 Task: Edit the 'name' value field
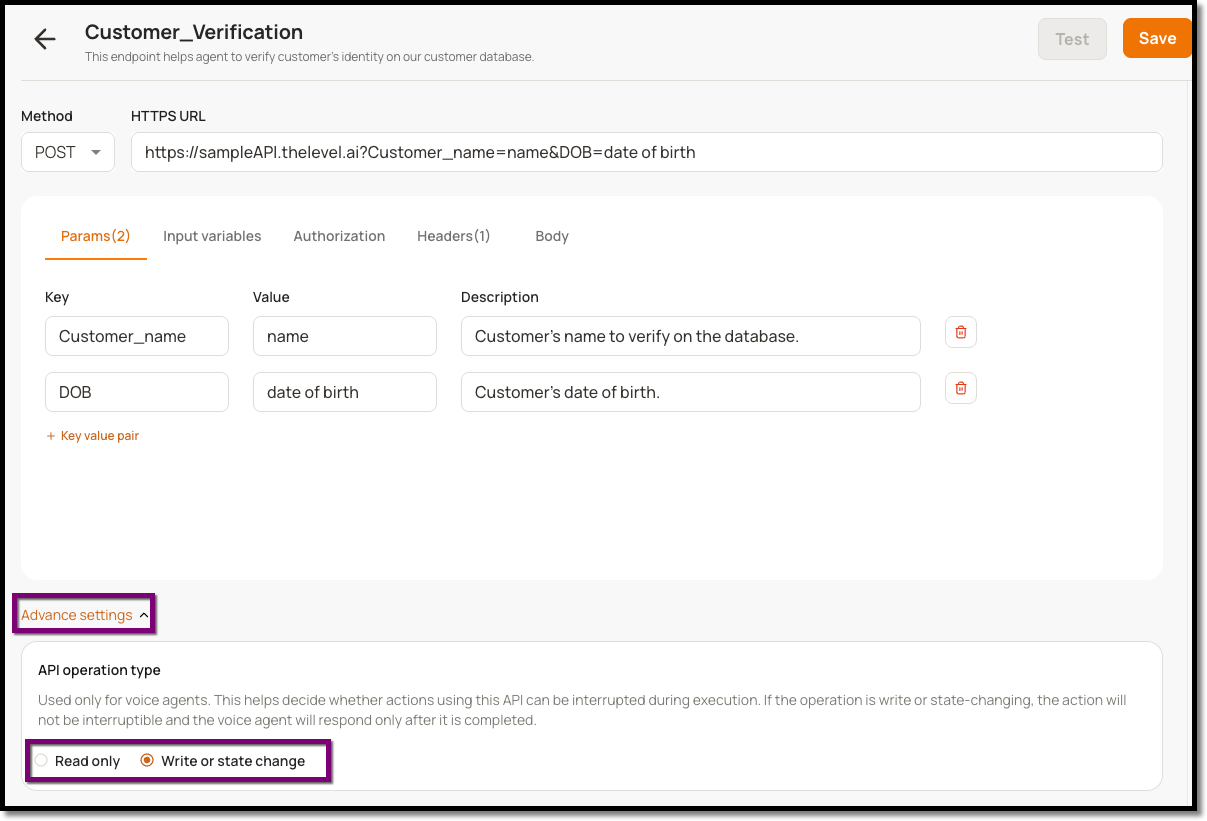(345, 336)
